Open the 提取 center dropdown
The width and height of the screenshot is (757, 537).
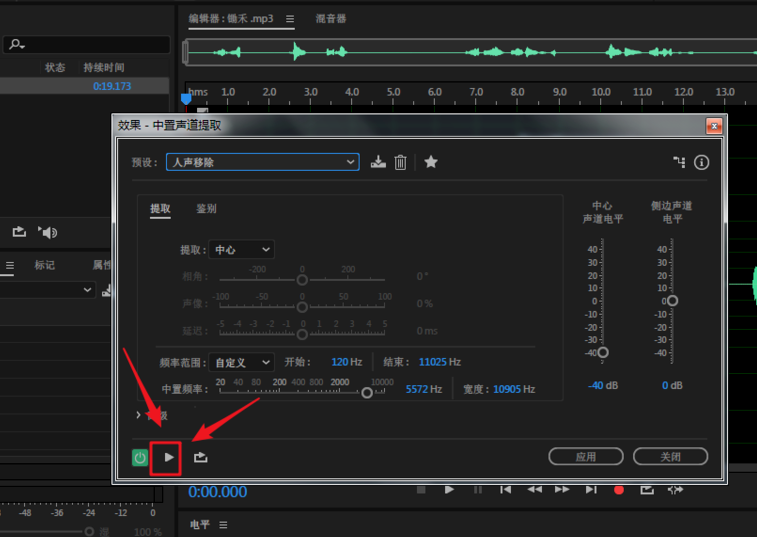pos(241,250)
